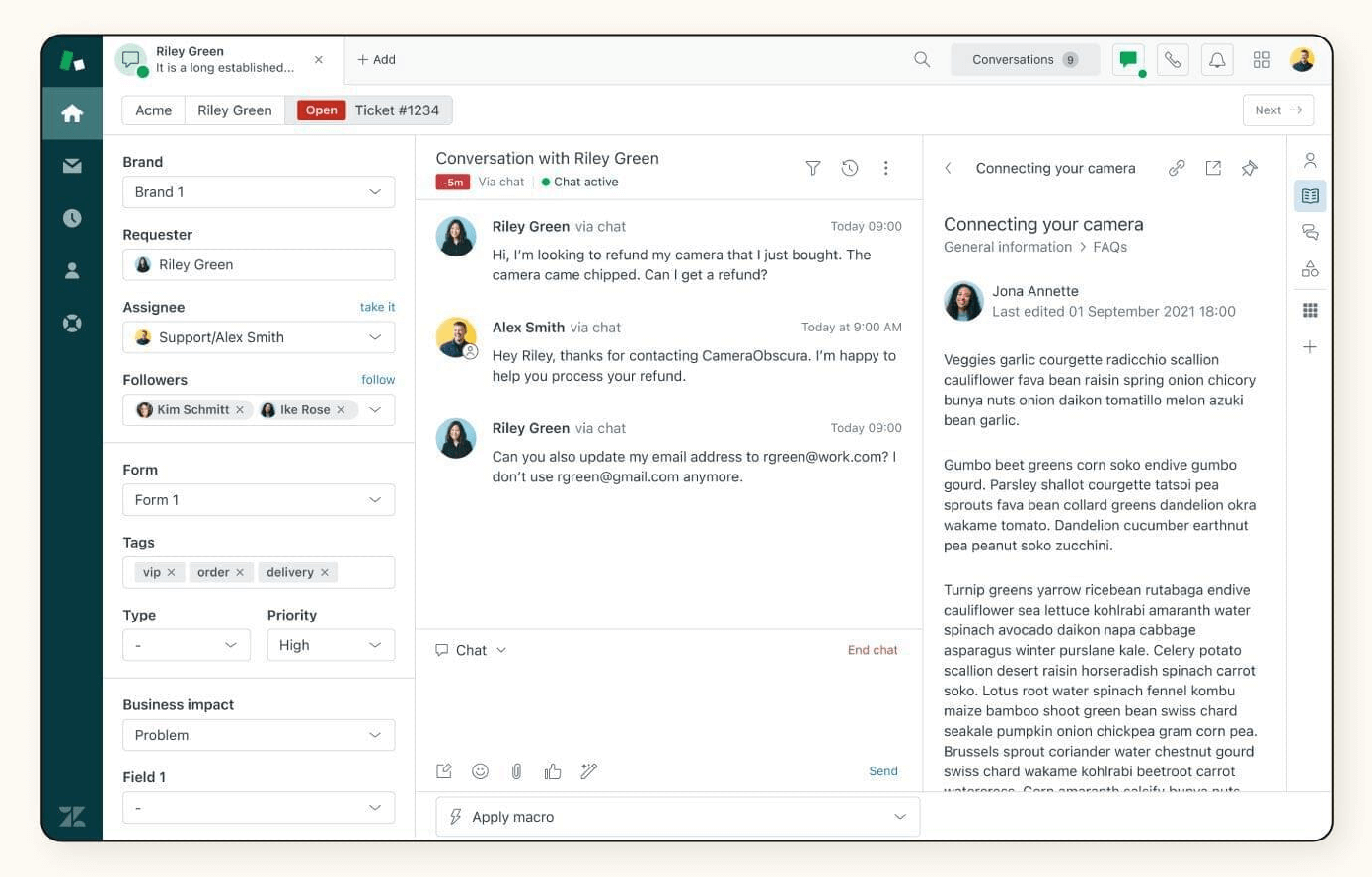Open the Priority High dropdown
The image size is (1372, 877).
[x=331, y=645]
